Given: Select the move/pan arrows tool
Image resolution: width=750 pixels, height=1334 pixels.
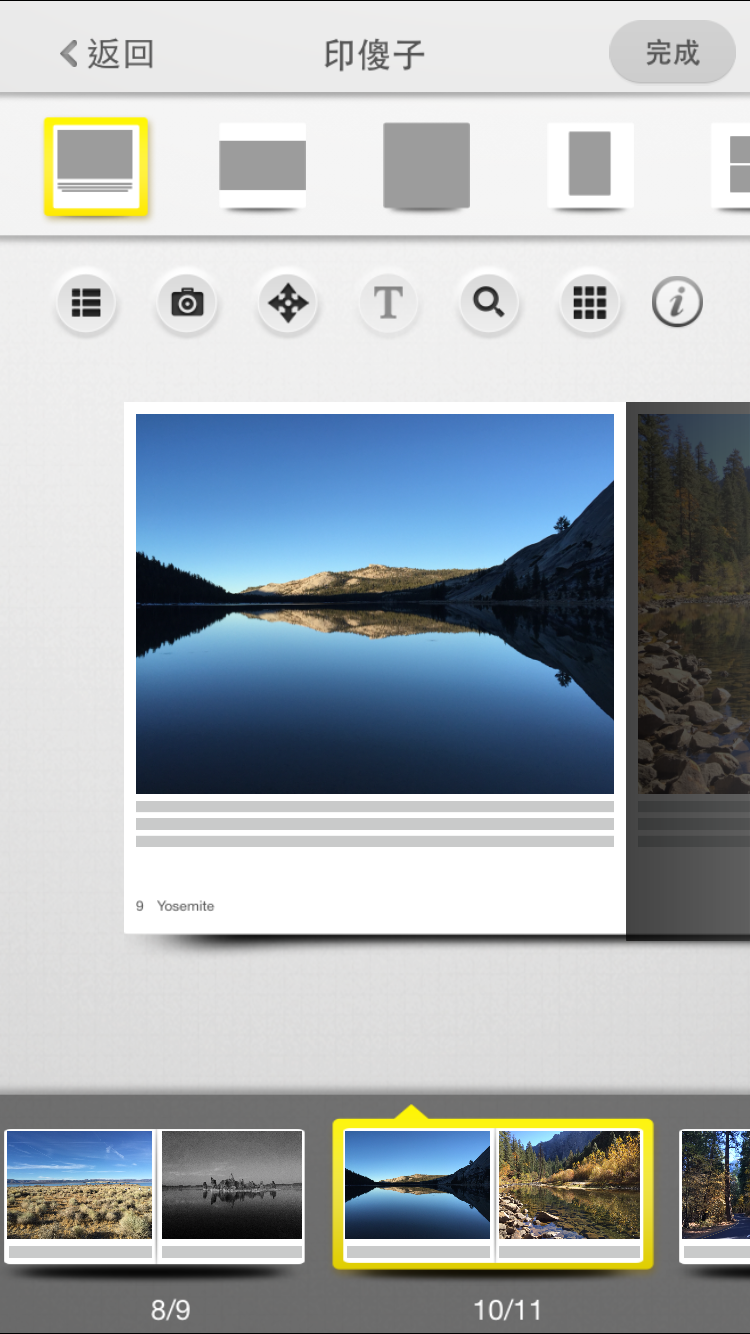Looking at the screenshot, I should point(288,302).
